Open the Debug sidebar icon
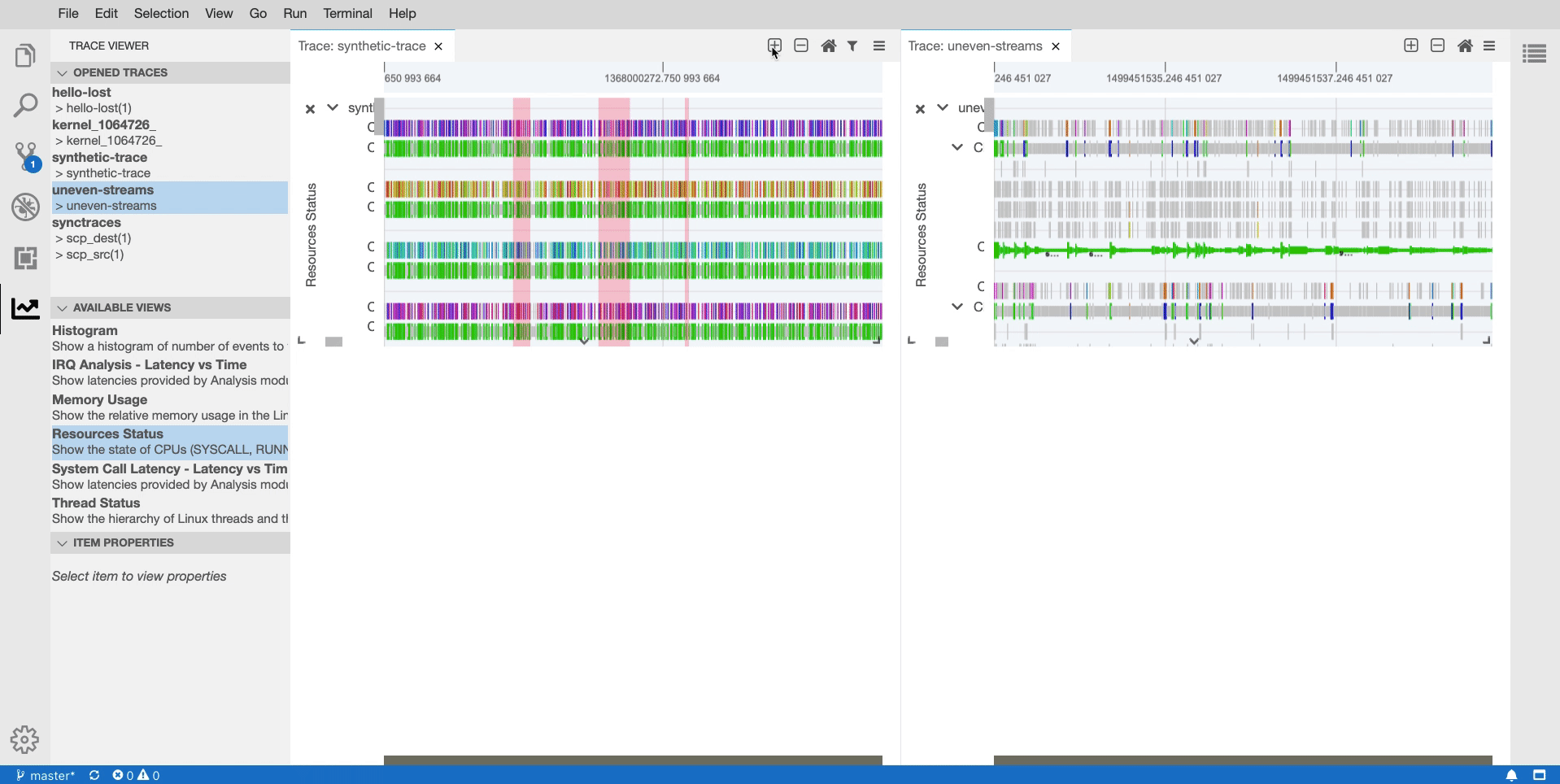This screenshot has width=1560, height=784. (x=25, y=207)
